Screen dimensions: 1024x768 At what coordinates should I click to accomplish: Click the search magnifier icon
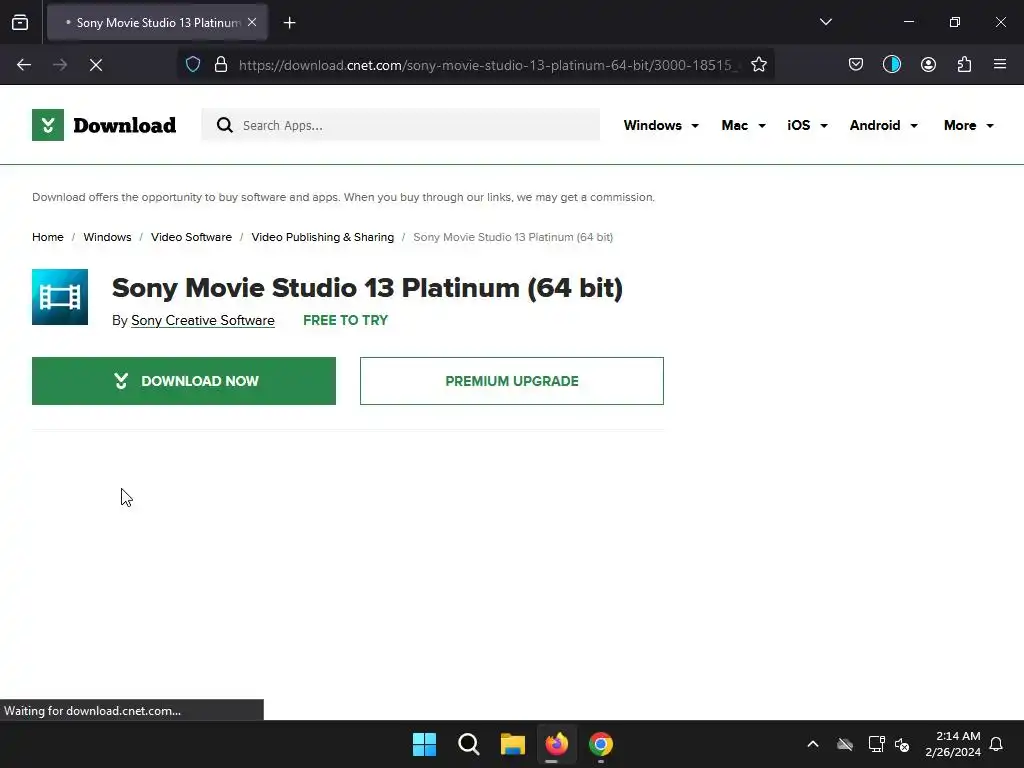point(225,125)
